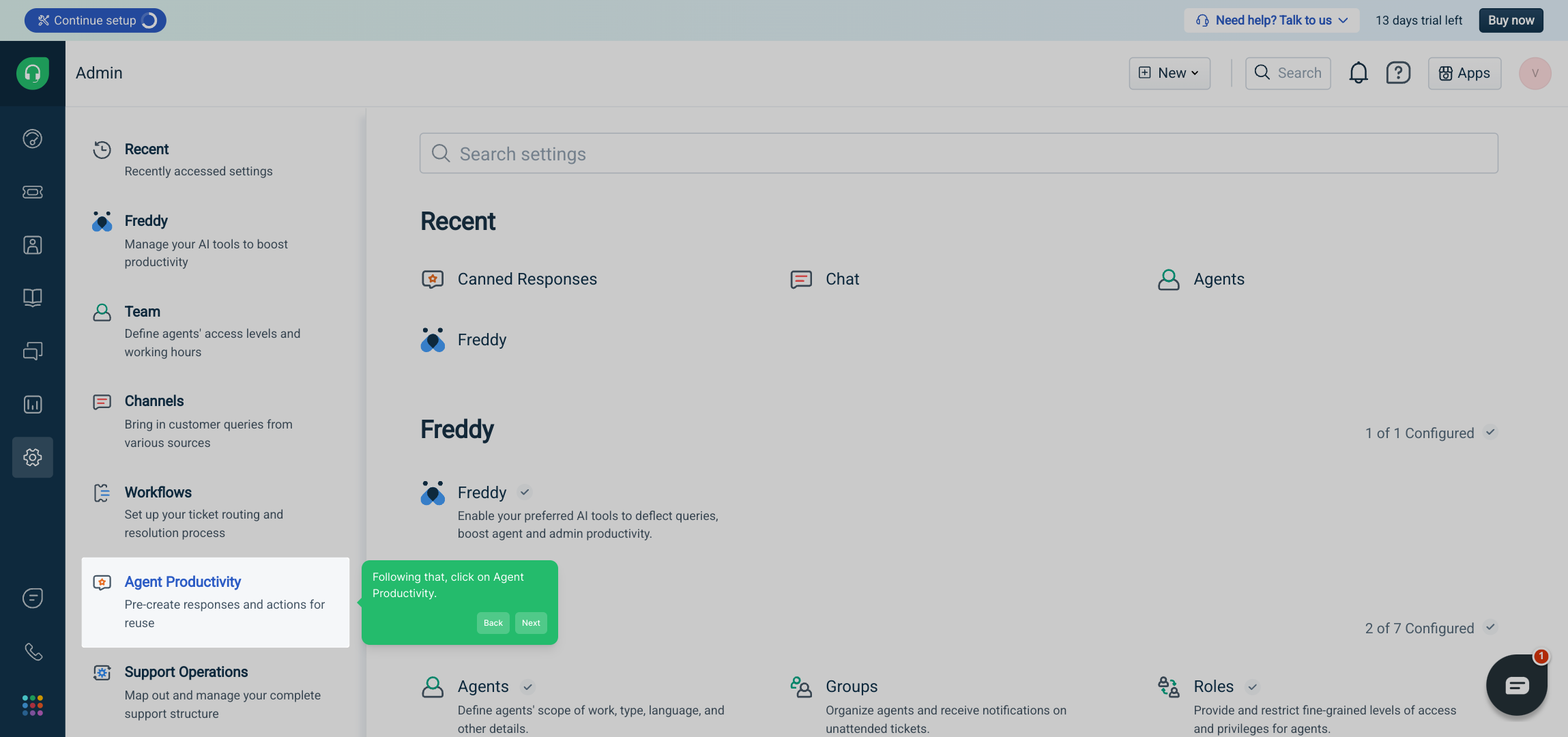Open the notifications bell icon
1568x737 pixels.
coord(1358,73)
